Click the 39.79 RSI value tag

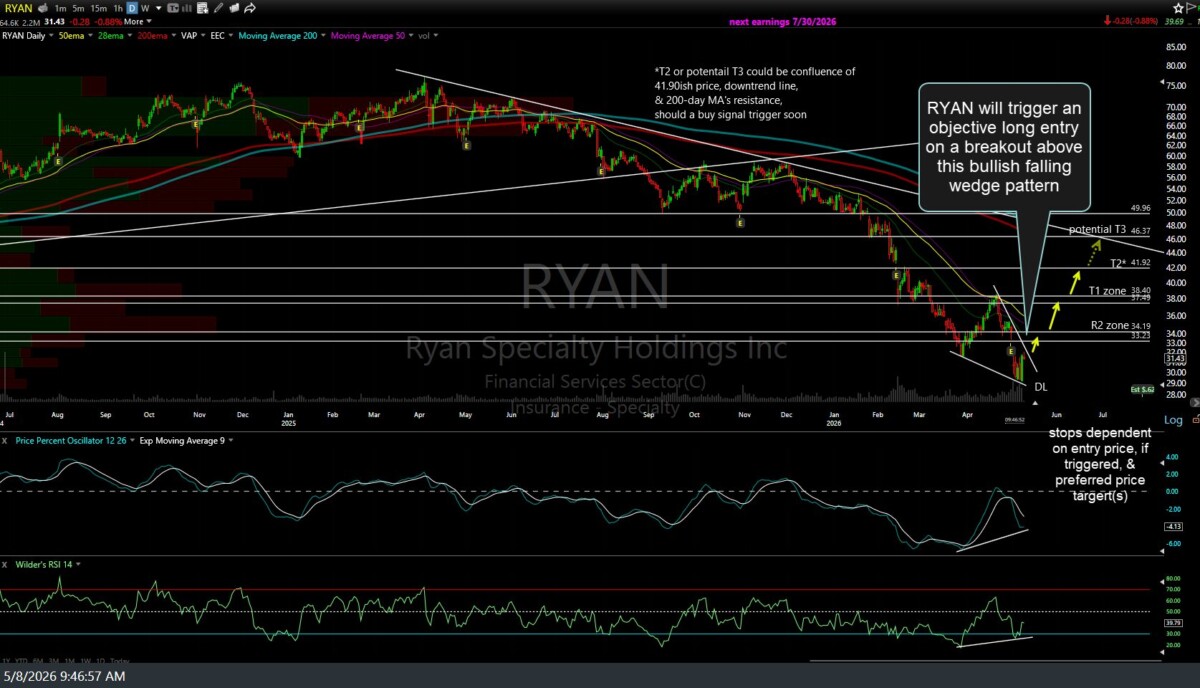(x=1173, y=623)
